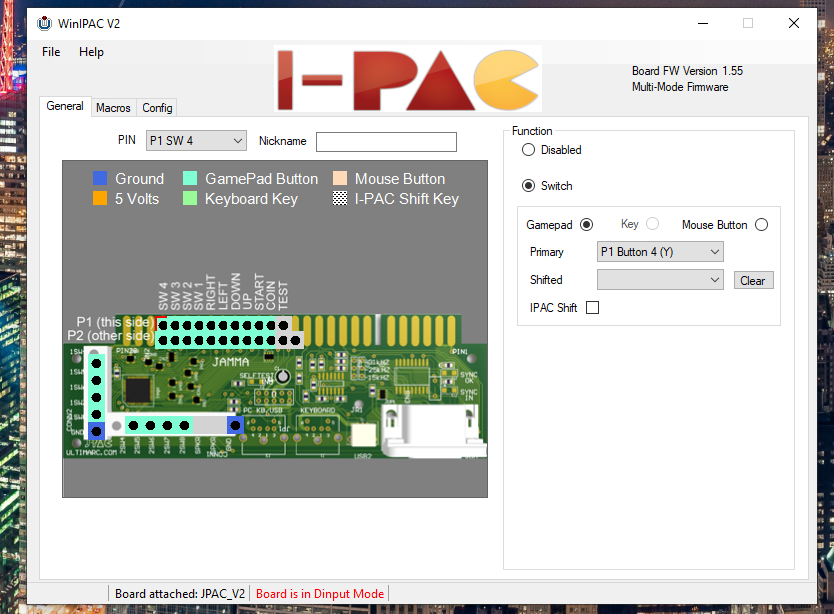Image resolution: width=834 pixels, height=614 pixels.
Task: Select the P1 SW 3 pin on the board
Action: tap(175, 325)
